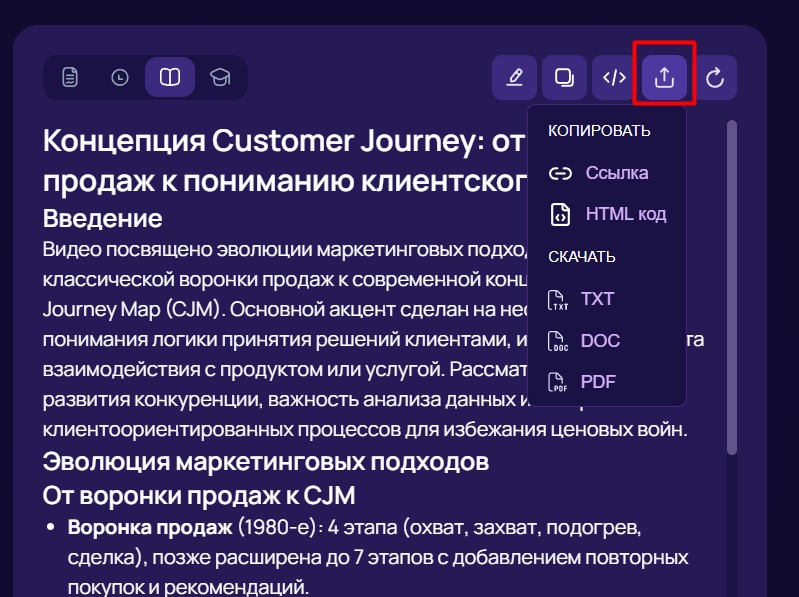799x597 pixels.
Task: Click the От воронки продаж к CJM subheading
Action: (199, 496)
